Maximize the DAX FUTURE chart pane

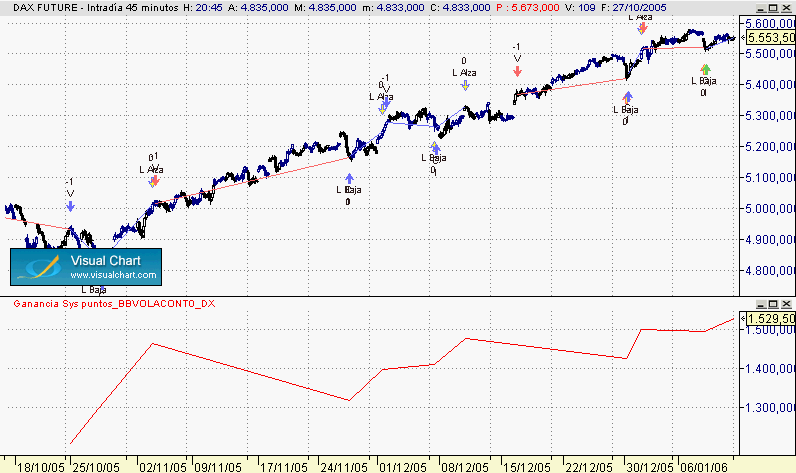(773, 8)
